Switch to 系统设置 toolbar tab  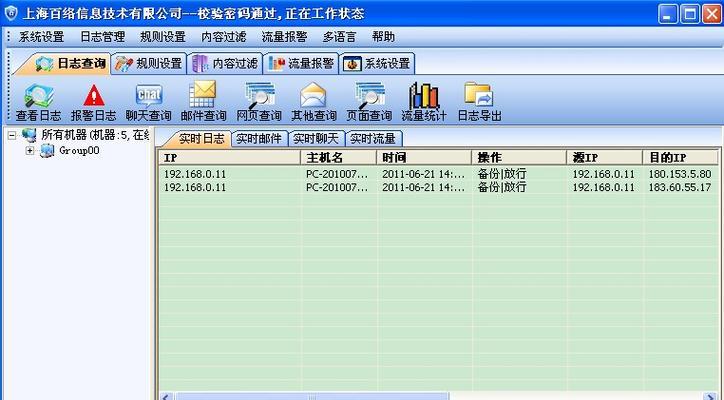(377, 64)
